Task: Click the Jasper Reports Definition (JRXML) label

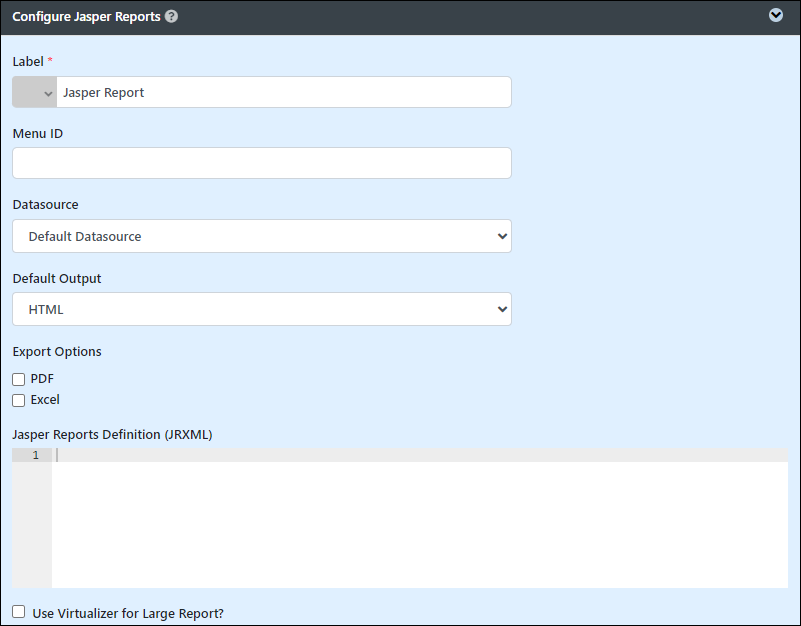Action: 112,434
